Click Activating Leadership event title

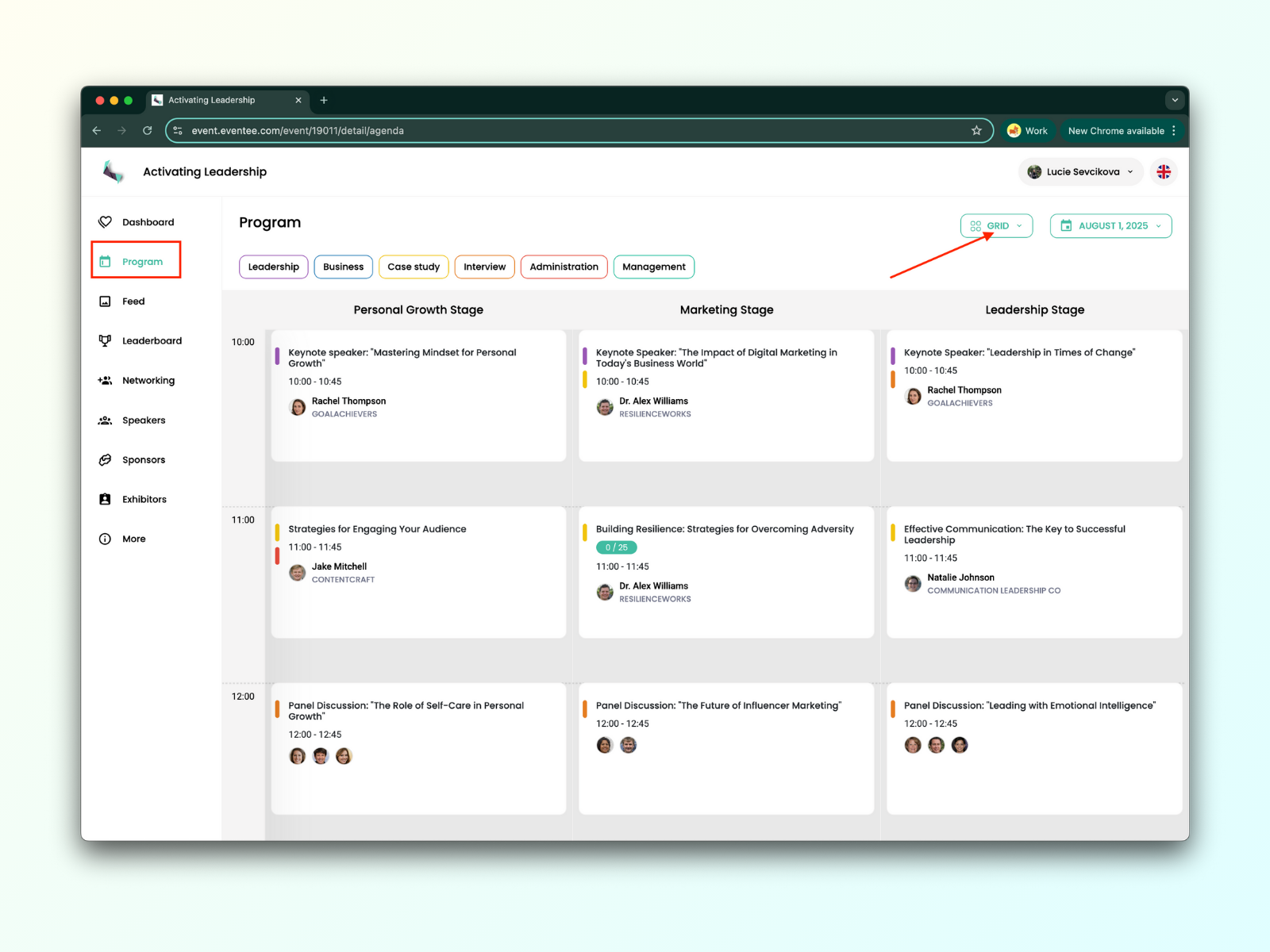(x=205, y=171)
